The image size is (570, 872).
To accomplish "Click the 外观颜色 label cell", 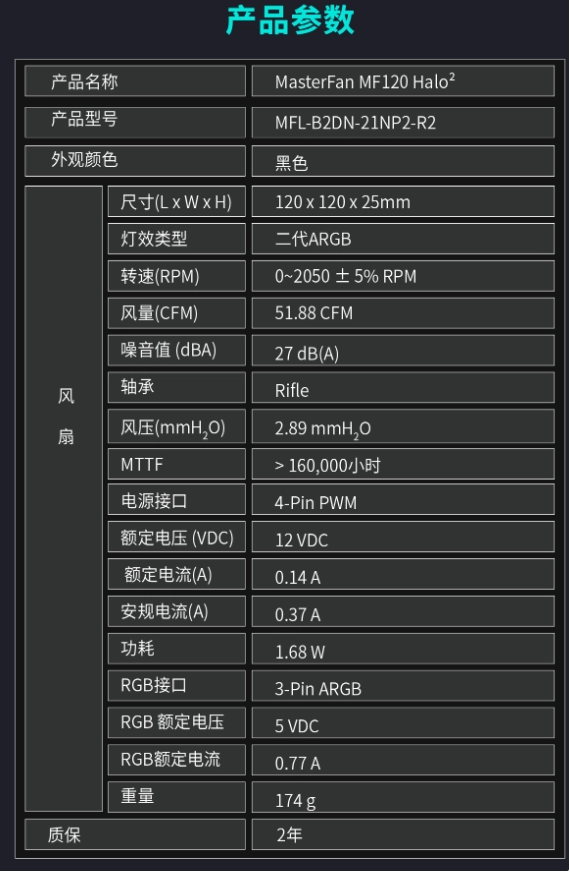I will [x=135, y=161].
